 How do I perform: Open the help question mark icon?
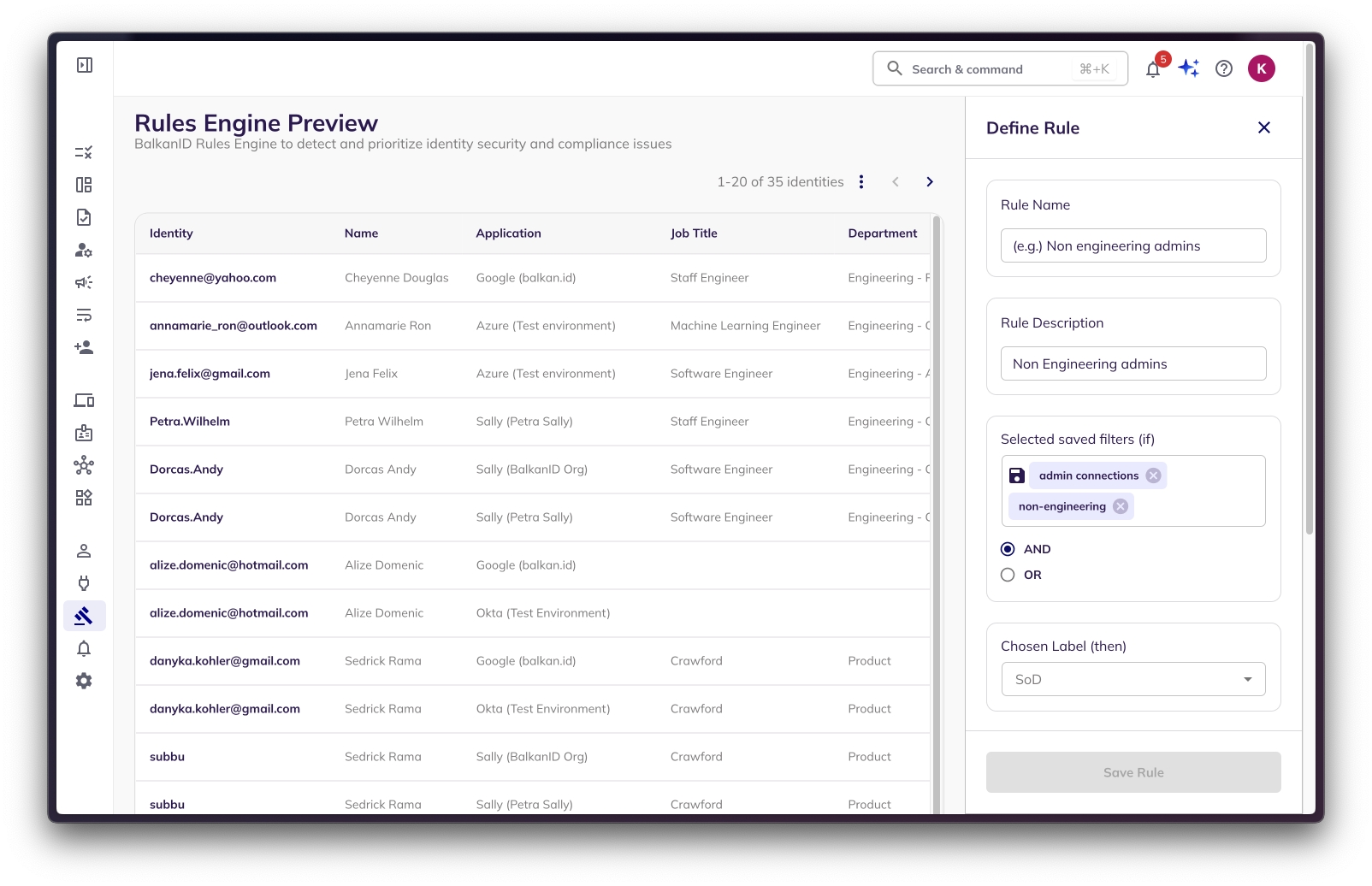tap(1224, 68)
